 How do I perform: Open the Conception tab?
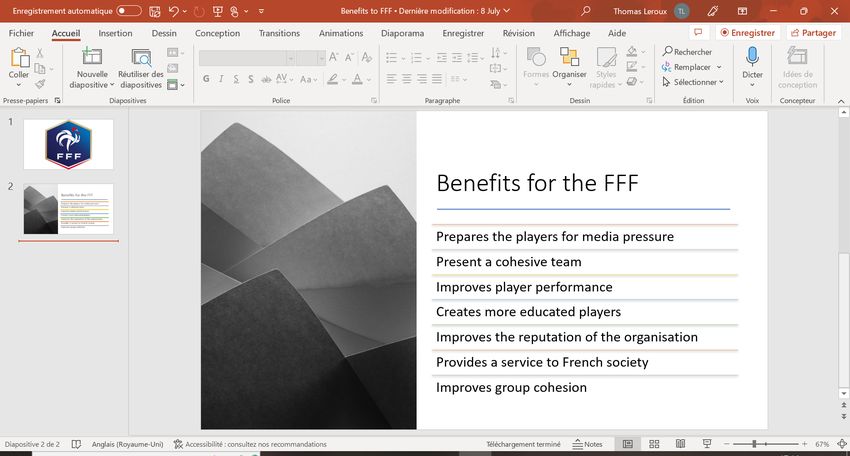pos(217,33)
